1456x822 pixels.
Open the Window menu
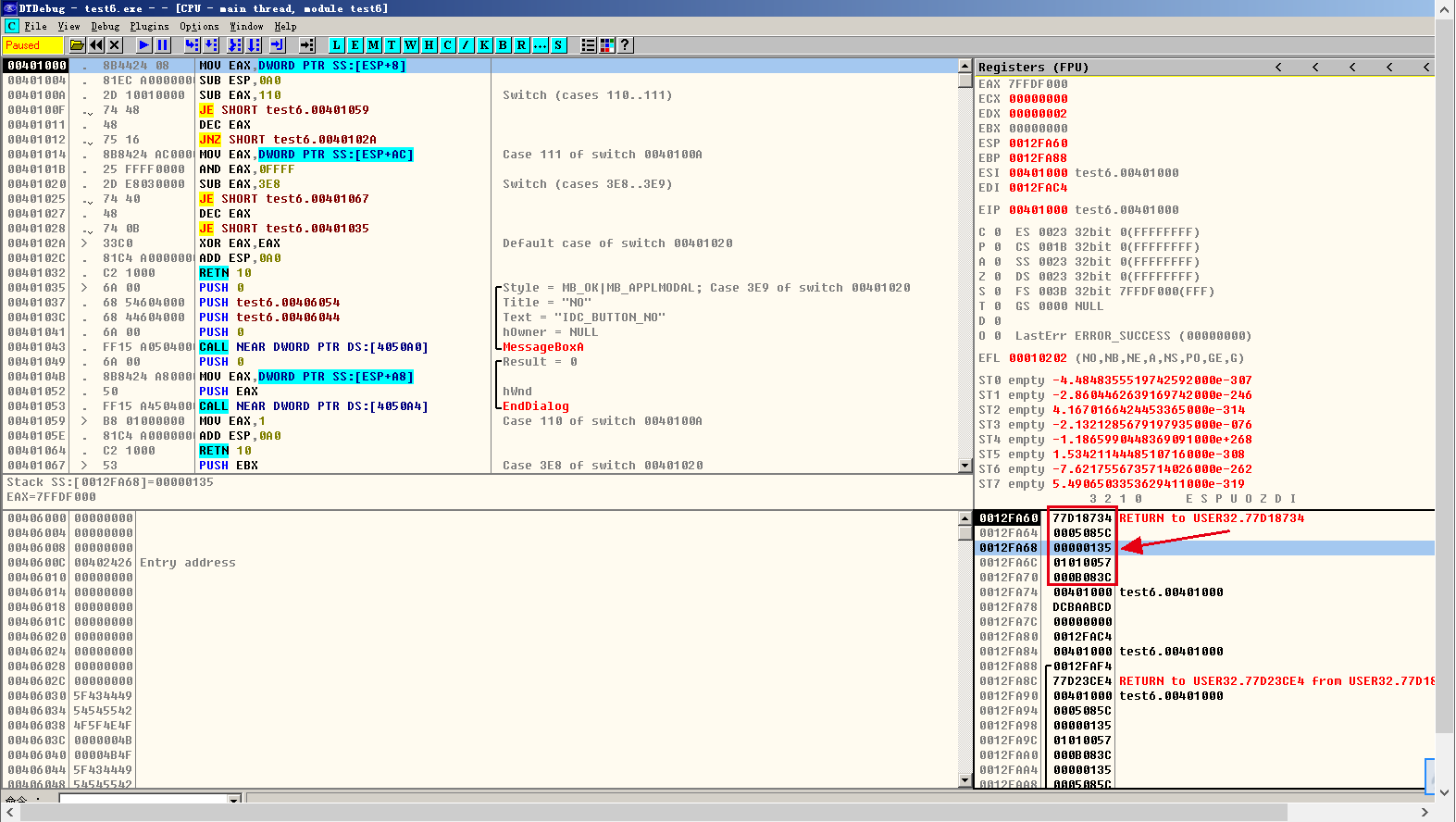coord(246,26)
